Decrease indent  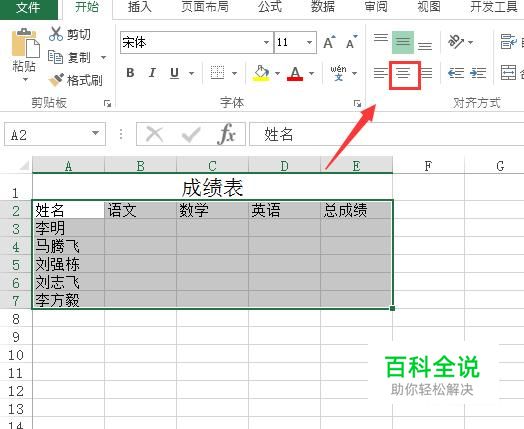pyautogui.click(x=456, y=73)
